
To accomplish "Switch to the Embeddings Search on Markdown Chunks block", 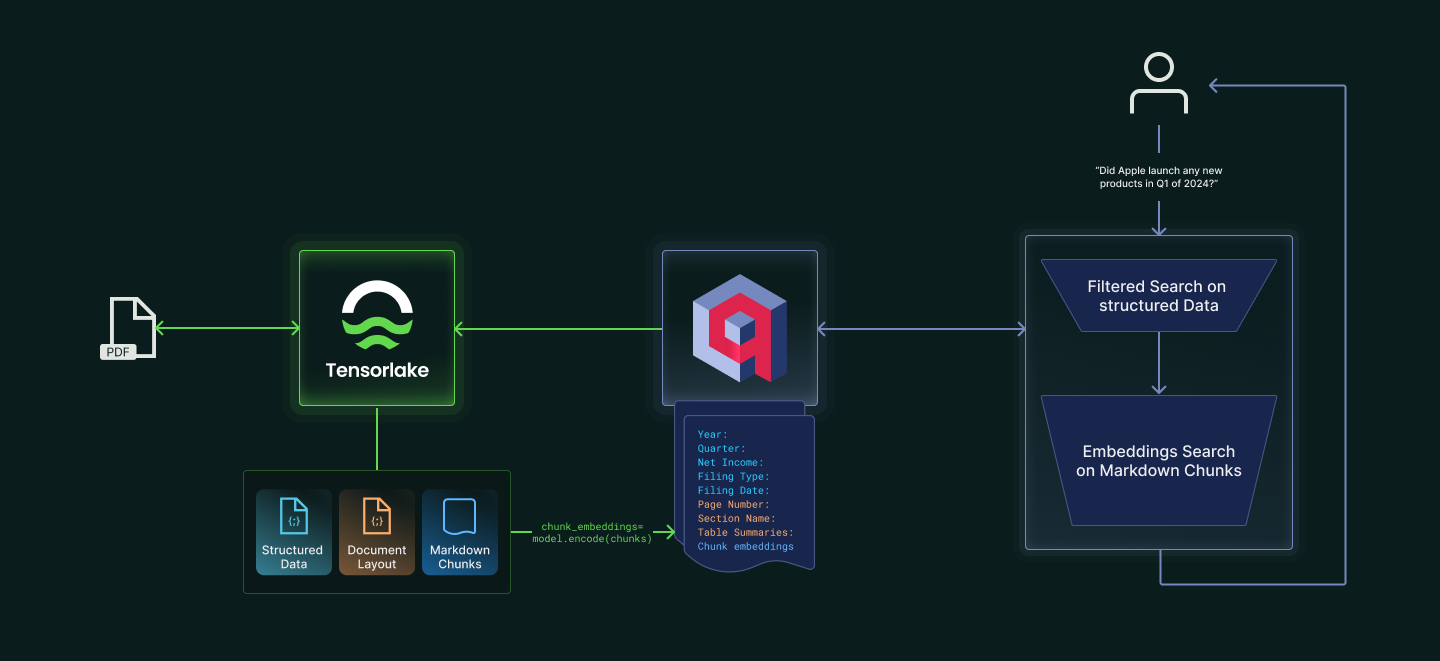I will coord(1158,460).
